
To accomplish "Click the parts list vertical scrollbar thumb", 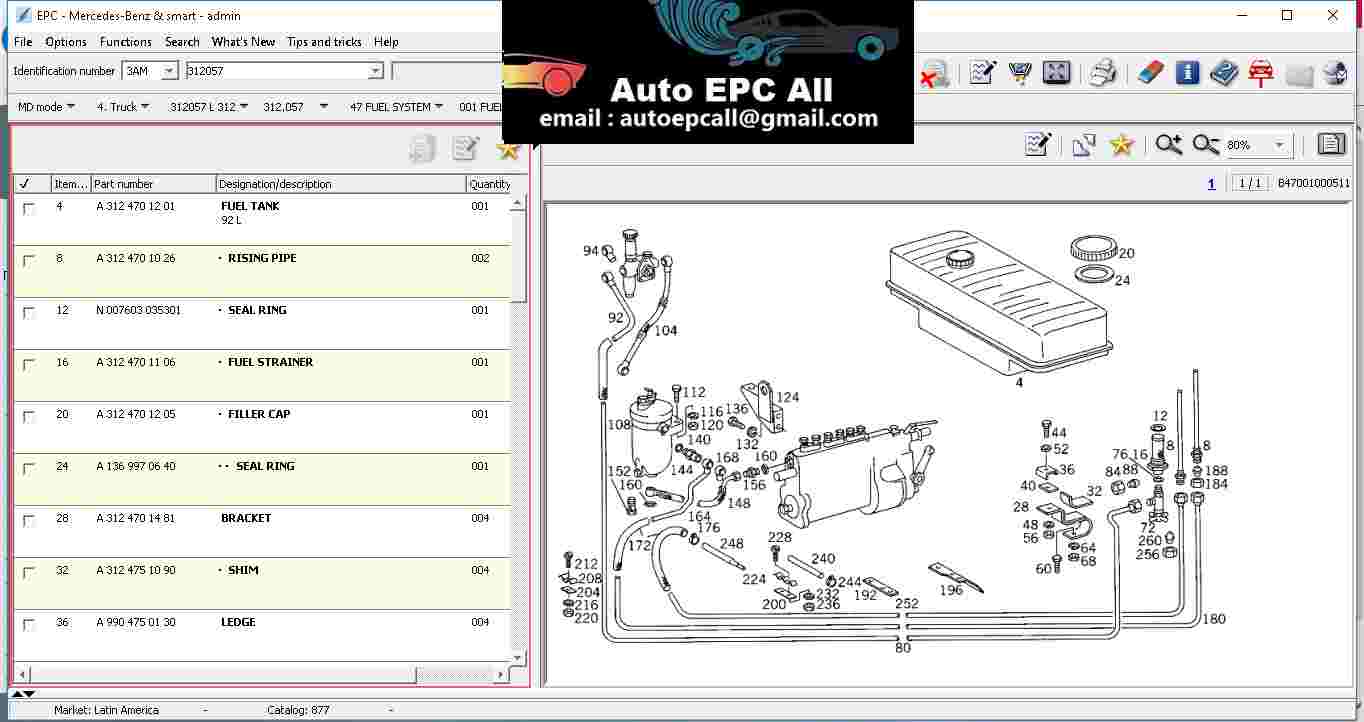I will 518,254.
